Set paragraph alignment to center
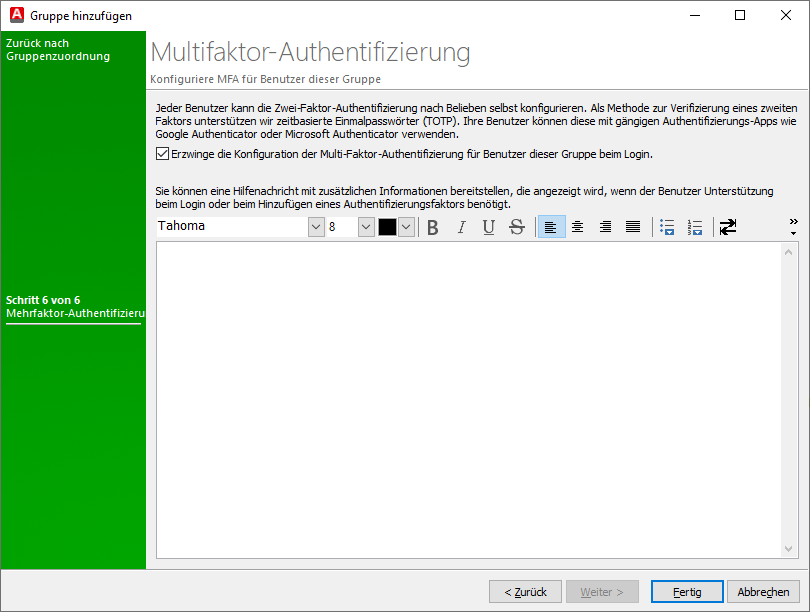This screenshot has height=612, width=810. [578, 227]
